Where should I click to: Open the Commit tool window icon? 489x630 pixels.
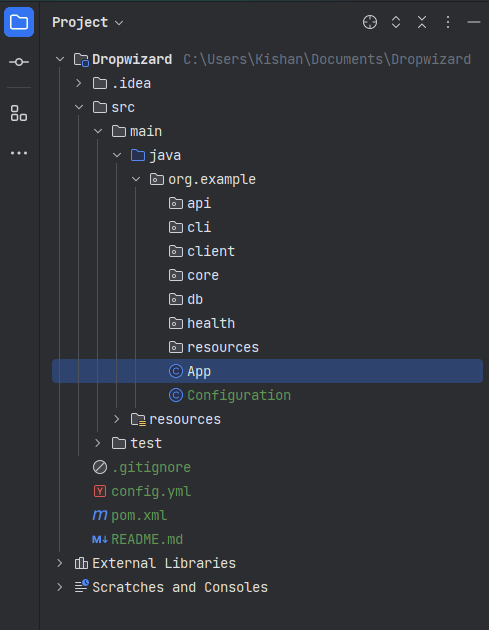(x=19, y=62)
